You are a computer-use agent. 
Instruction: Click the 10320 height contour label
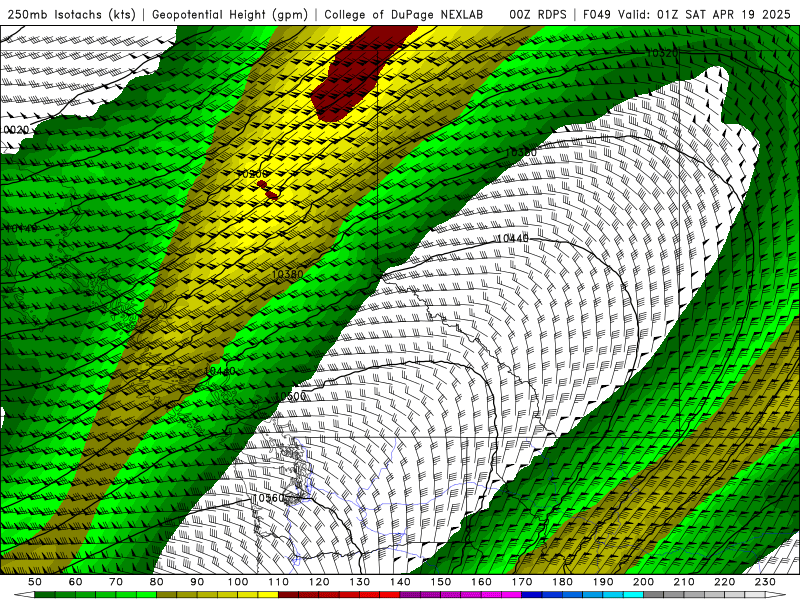pyautogui.click(x=662, y=53)
